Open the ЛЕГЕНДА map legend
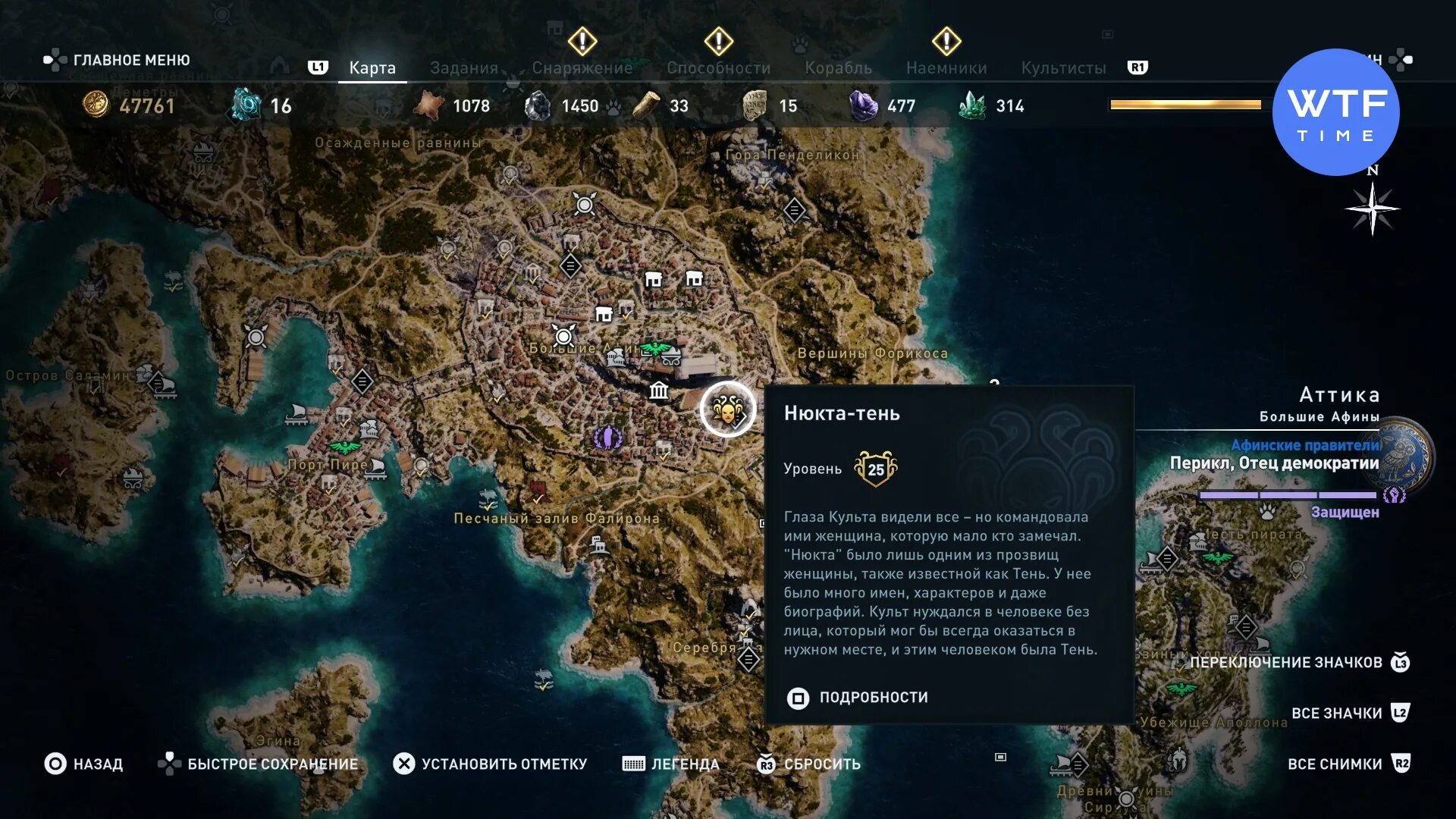Viewport: 1456px width, 819px height. point(670,764)
